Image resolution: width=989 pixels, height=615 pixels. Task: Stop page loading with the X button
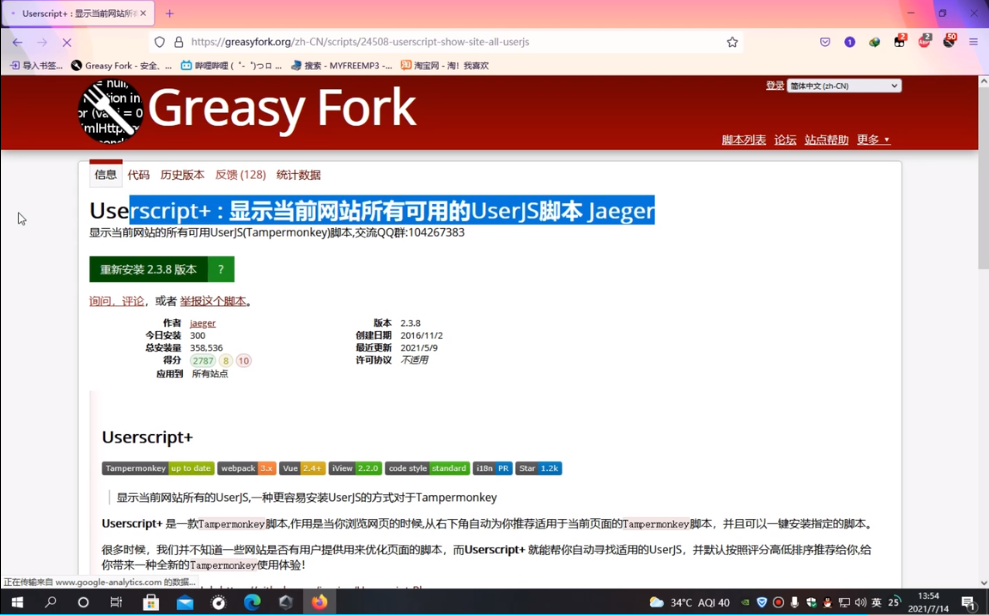point(67,42)
